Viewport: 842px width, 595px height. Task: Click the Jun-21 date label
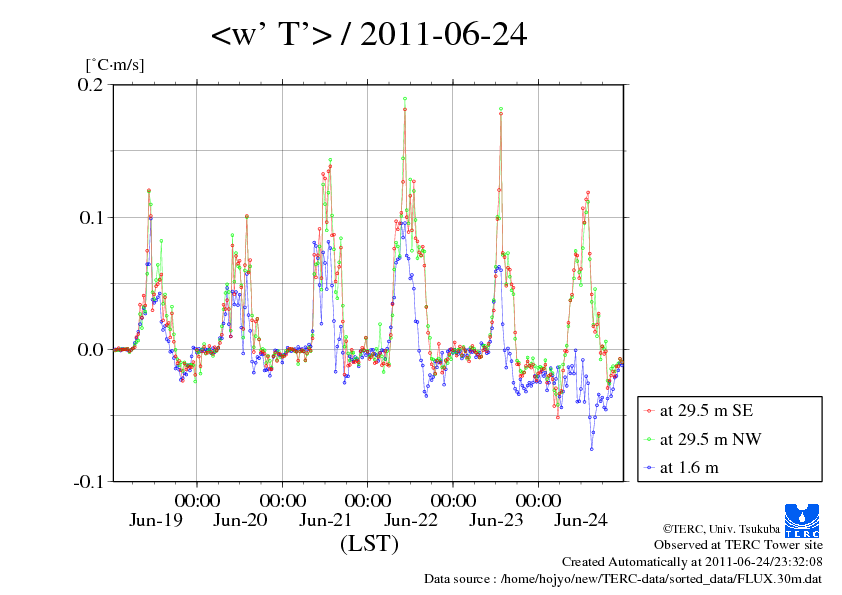pyautogui.click(x=325, y=520)
